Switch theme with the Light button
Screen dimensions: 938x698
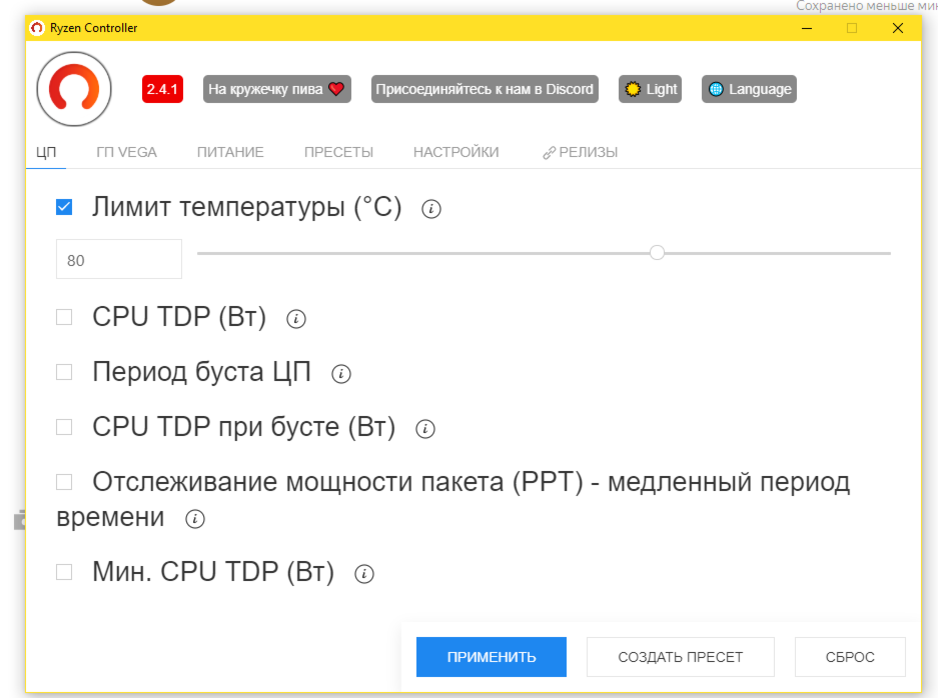point(650,89)
